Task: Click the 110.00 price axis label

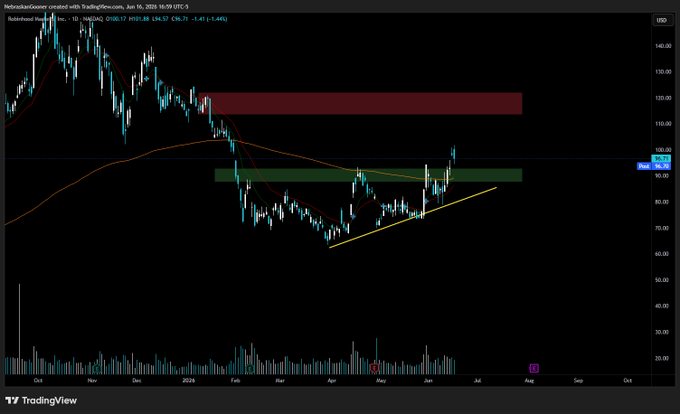Action: pyautogui.click(x=663, y=124)
